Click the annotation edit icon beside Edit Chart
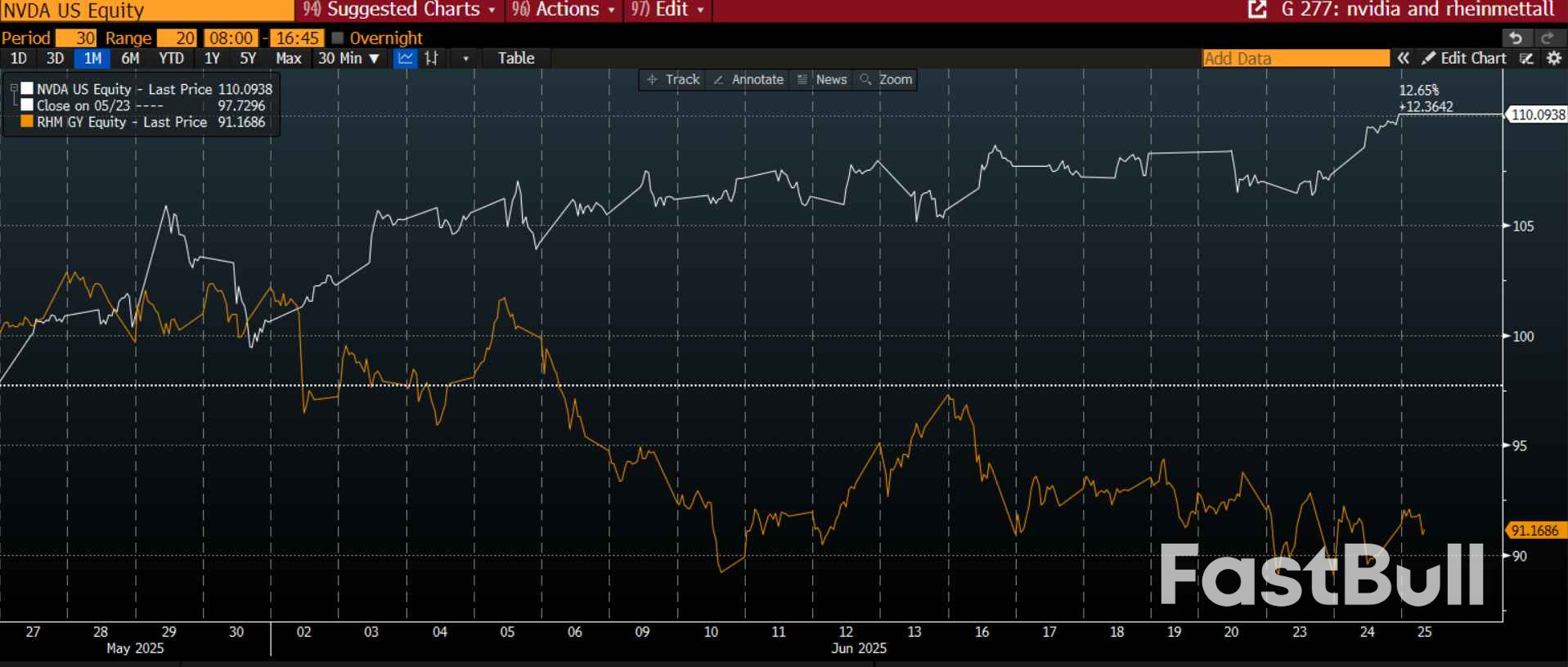Screen dimensions: 1568x667 coord(1526,58)
